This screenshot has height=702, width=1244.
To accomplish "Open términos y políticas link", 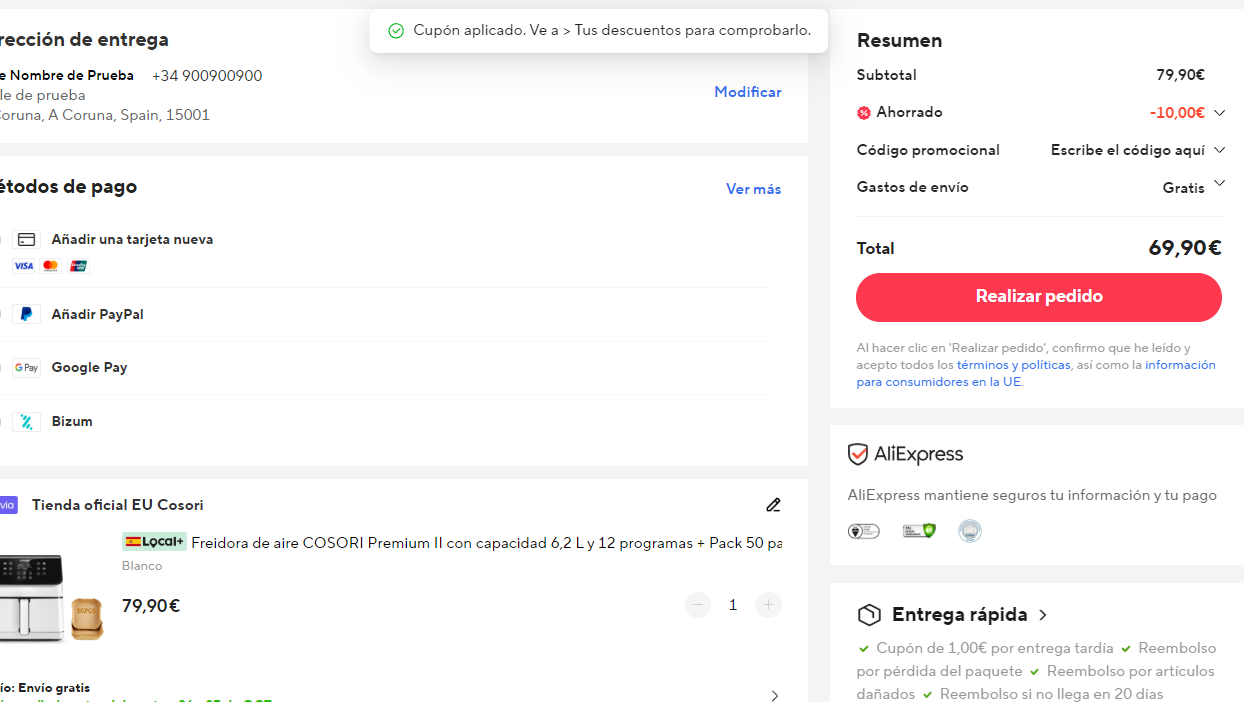I will pyautogui.click(x=1013, y=365).
